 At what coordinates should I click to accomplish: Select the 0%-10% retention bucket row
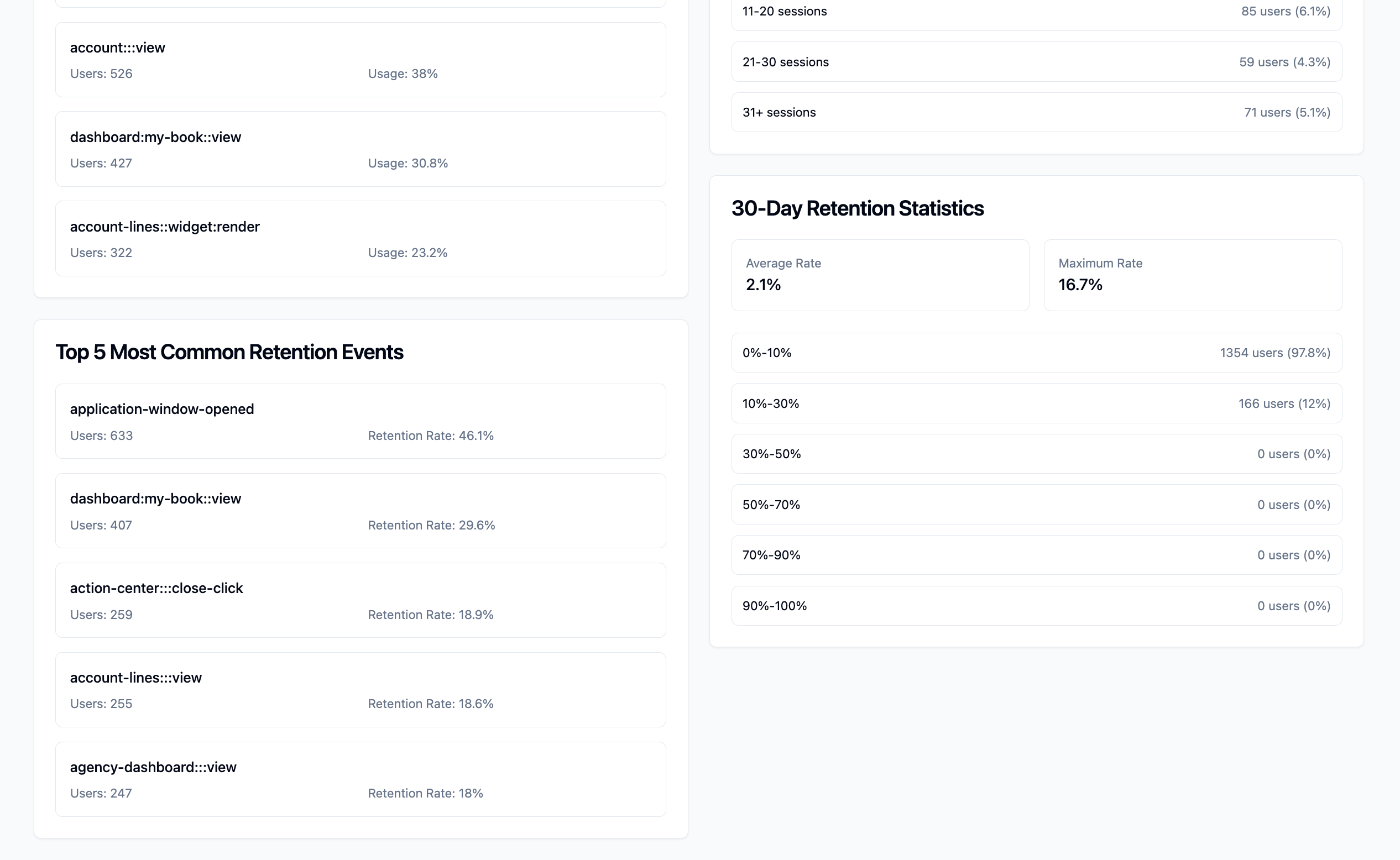1036,353
